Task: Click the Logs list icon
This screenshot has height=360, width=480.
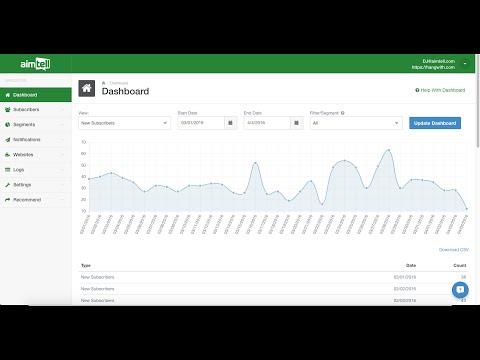Action: point(8,170)
